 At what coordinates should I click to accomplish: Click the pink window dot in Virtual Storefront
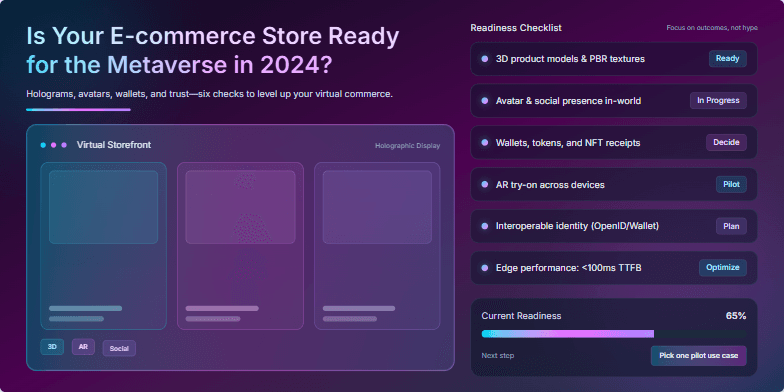(54, 145)
